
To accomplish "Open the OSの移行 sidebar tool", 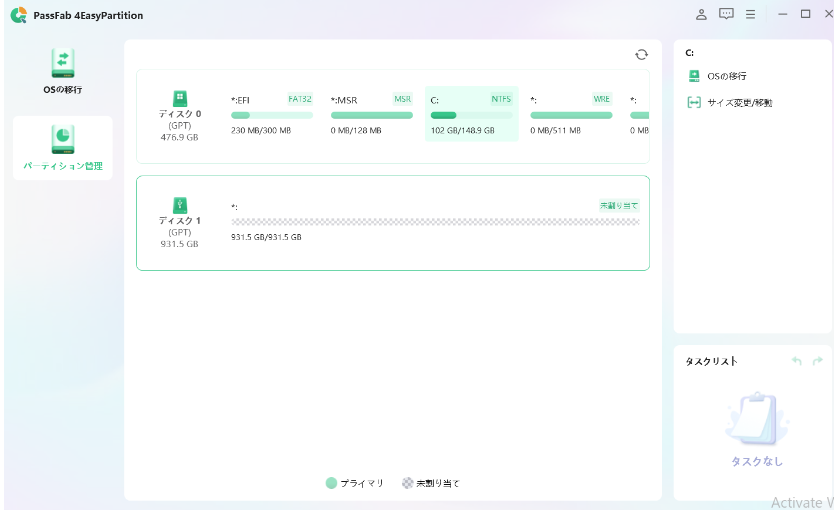I will pyautogui.click(x=63, y=71).
